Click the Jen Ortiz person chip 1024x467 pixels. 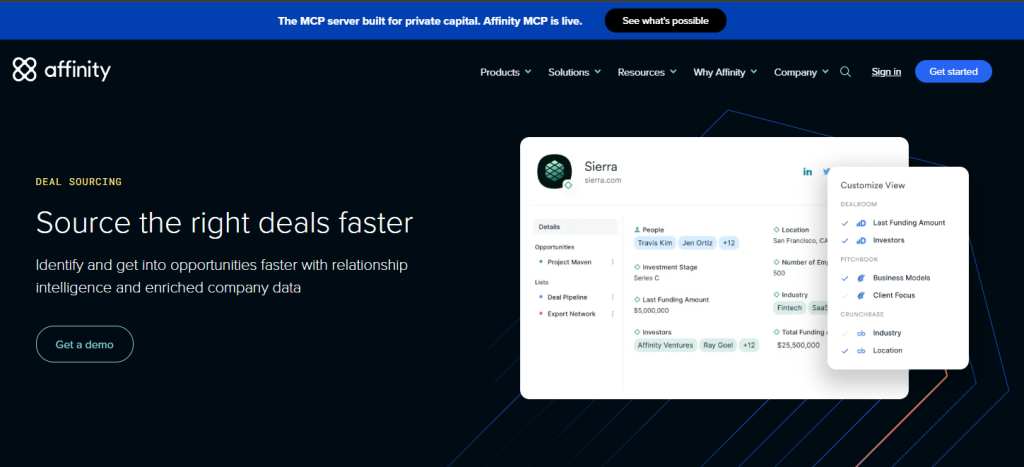click(x=697, y=243)
